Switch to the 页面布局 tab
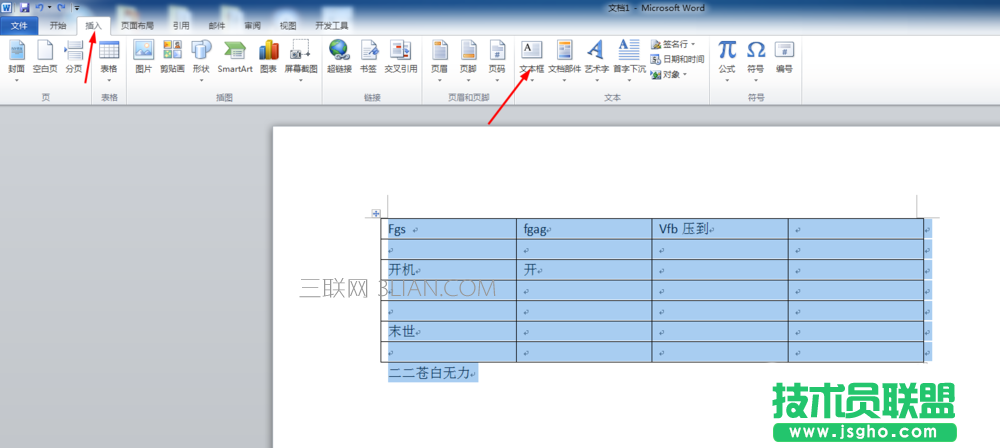Image resolution: width=1000 pixels, height=448 pixels. (x=137, y=26)
